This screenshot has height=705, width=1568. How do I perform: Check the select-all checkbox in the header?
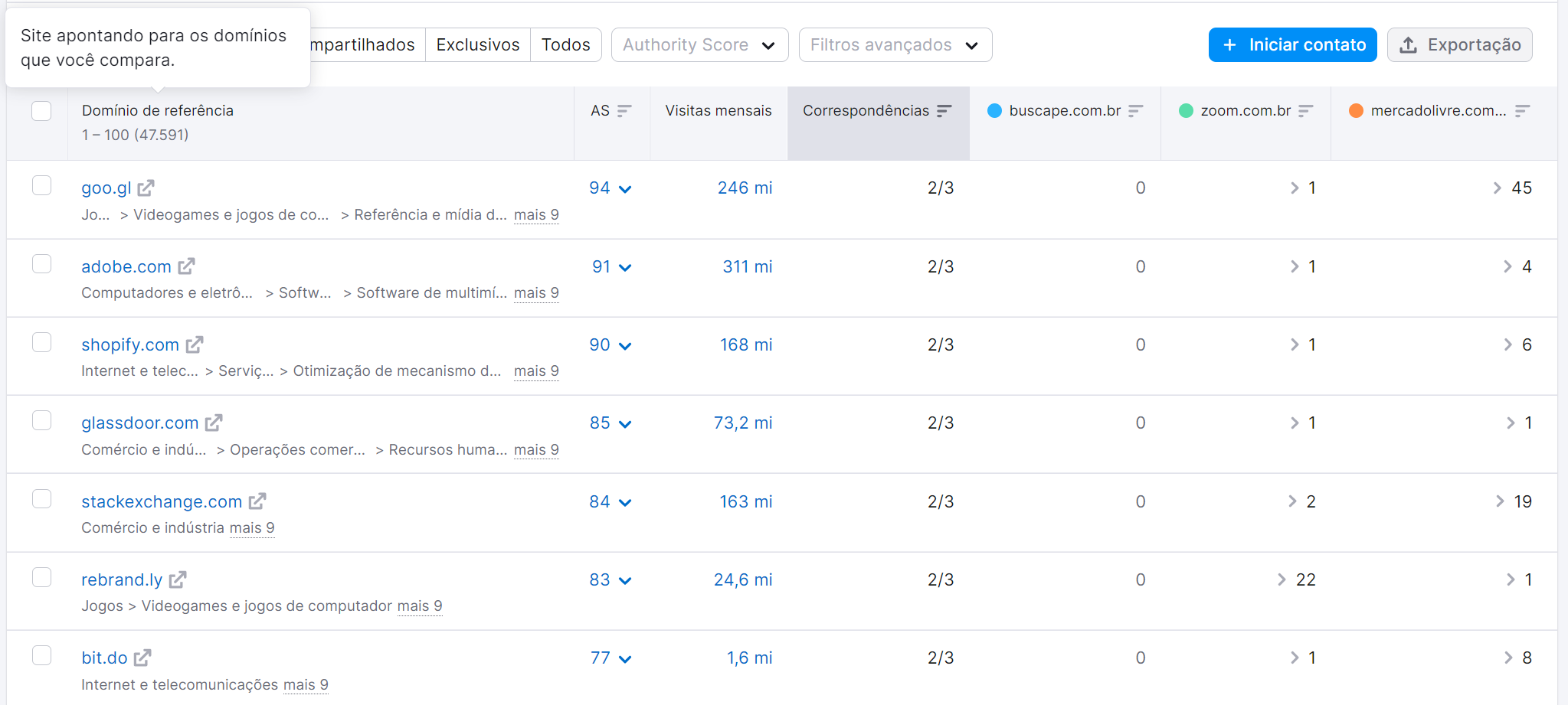(x=42, y=111)
